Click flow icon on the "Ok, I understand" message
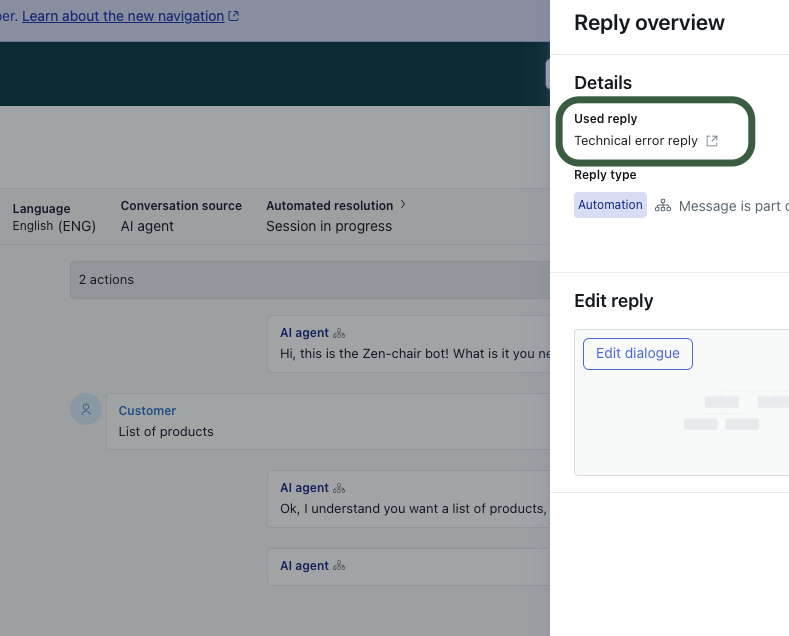 [x=339, y=488]
